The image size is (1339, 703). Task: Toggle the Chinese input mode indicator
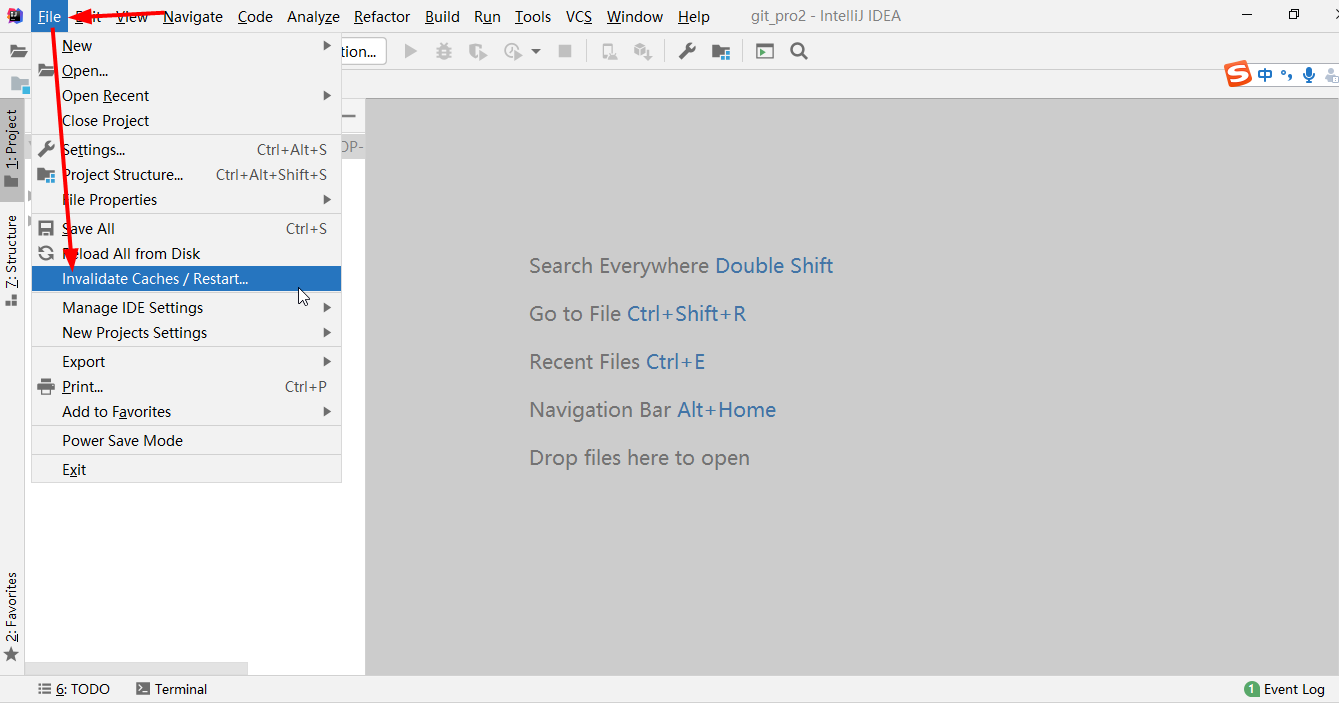[x=1265, y=75]
